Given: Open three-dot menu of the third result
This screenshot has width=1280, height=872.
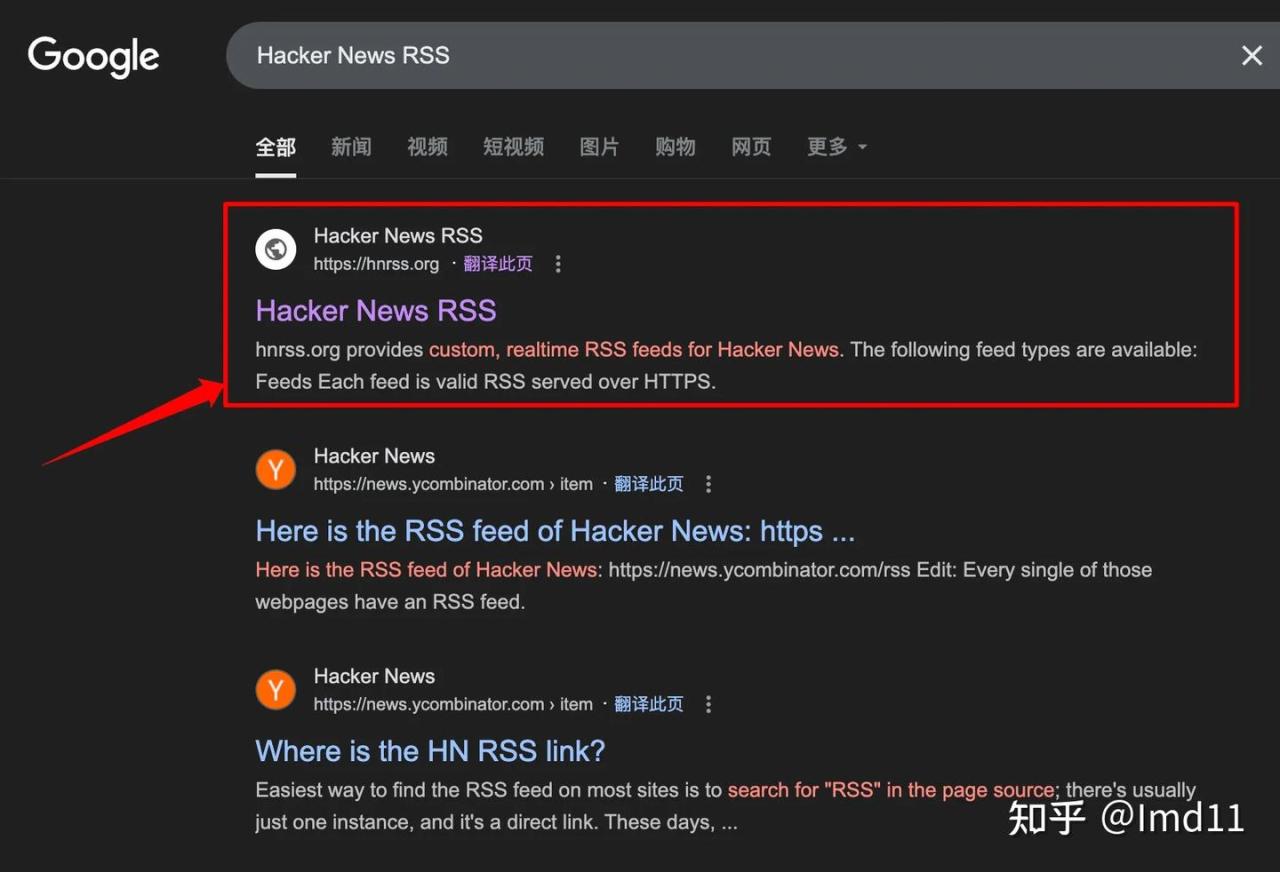Looking at the screenshot, I should click(x=708, y=704).
